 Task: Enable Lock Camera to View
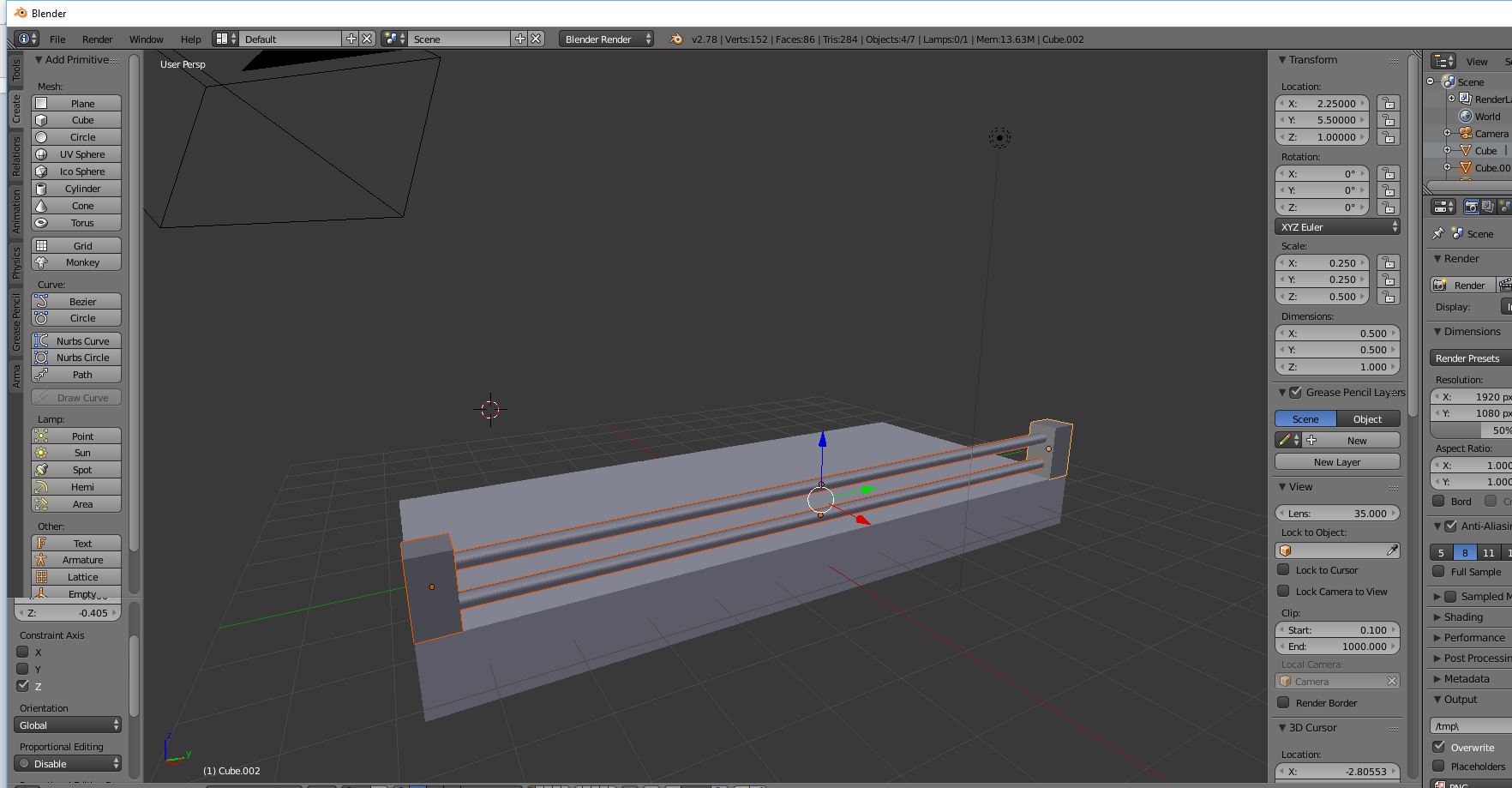pos(1283,591)
